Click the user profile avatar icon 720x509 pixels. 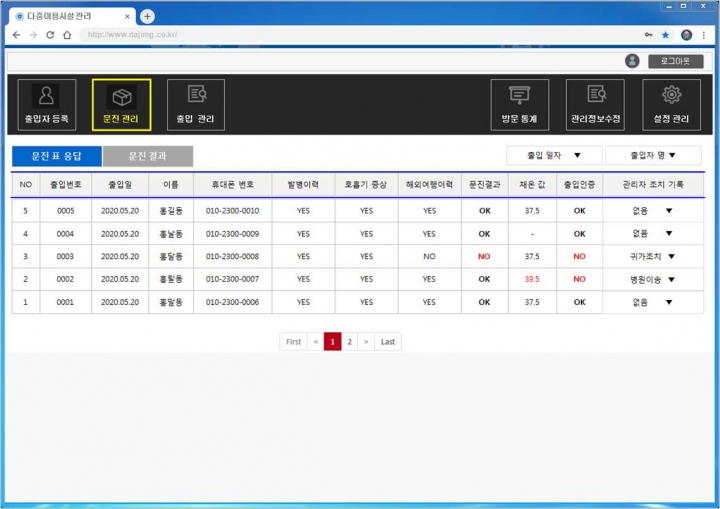click(632, 61)
